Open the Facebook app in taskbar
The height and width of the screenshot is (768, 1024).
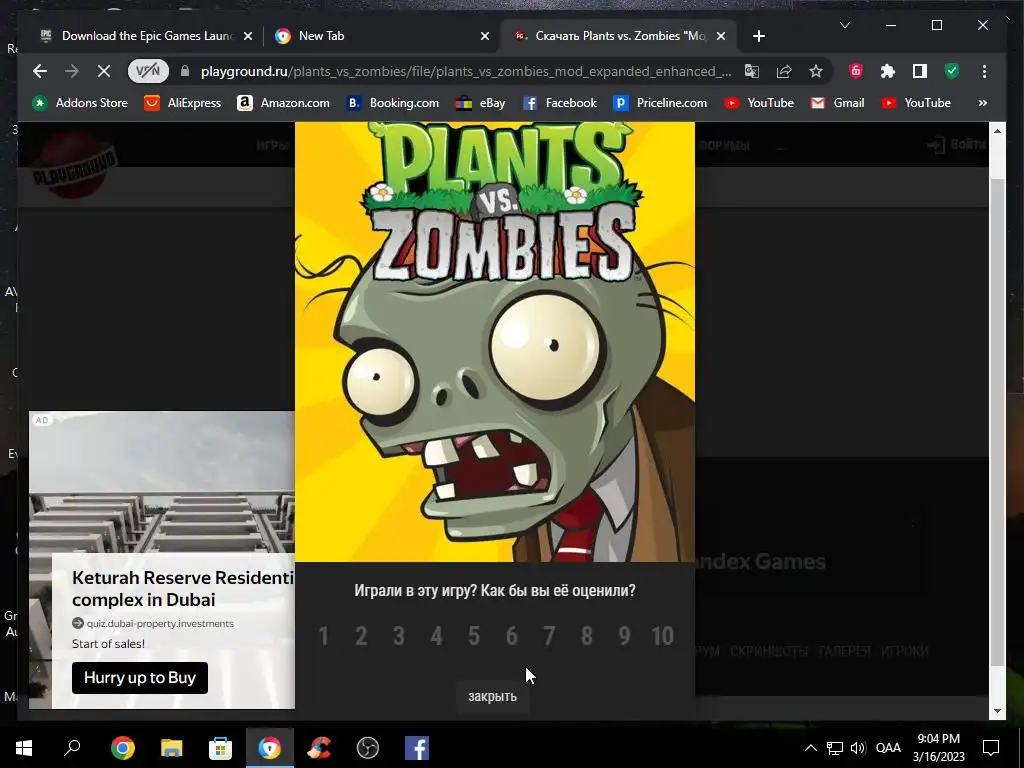pyautogui.click(x=417, y=748)
